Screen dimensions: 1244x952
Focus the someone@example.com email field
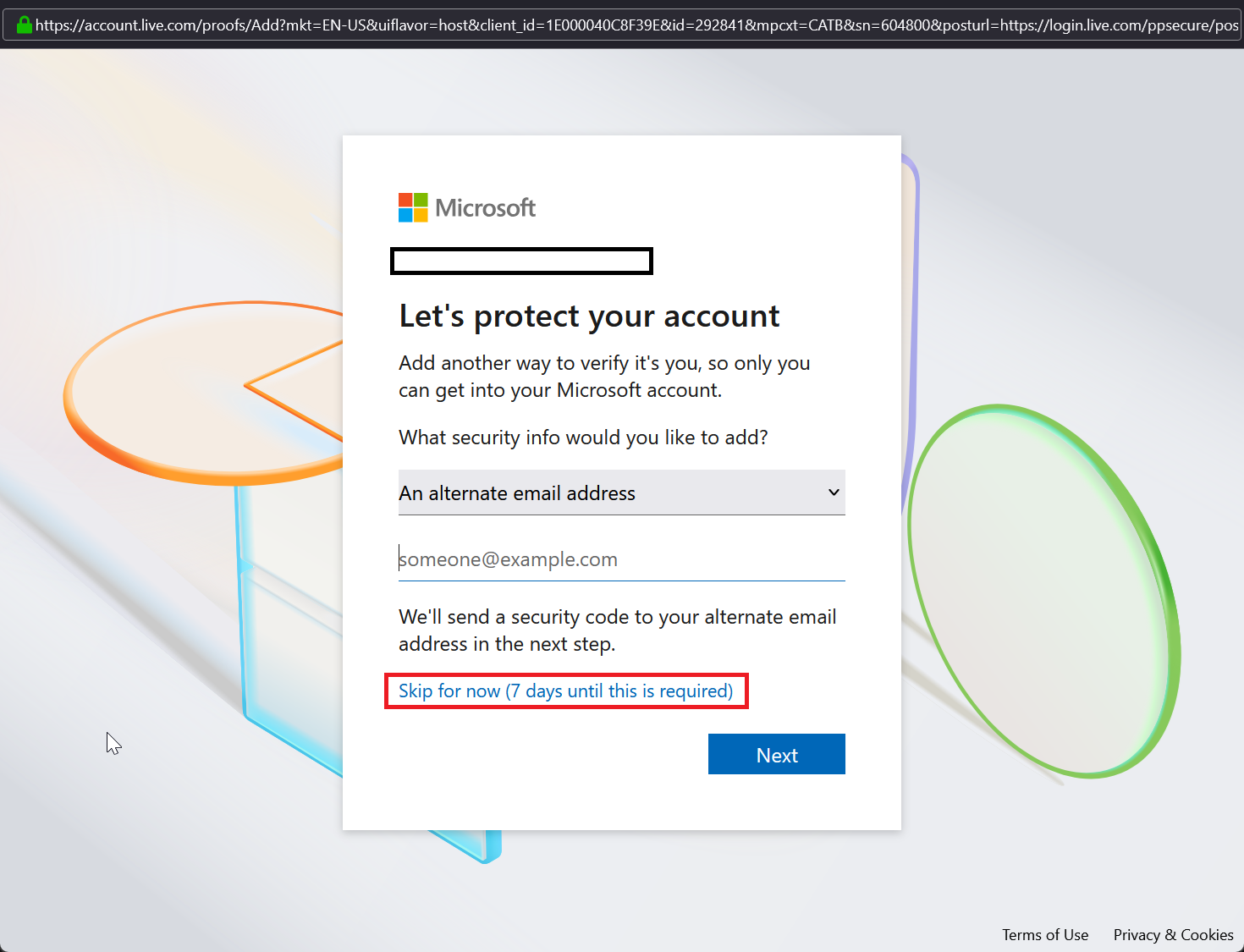[x=621, y=559]
